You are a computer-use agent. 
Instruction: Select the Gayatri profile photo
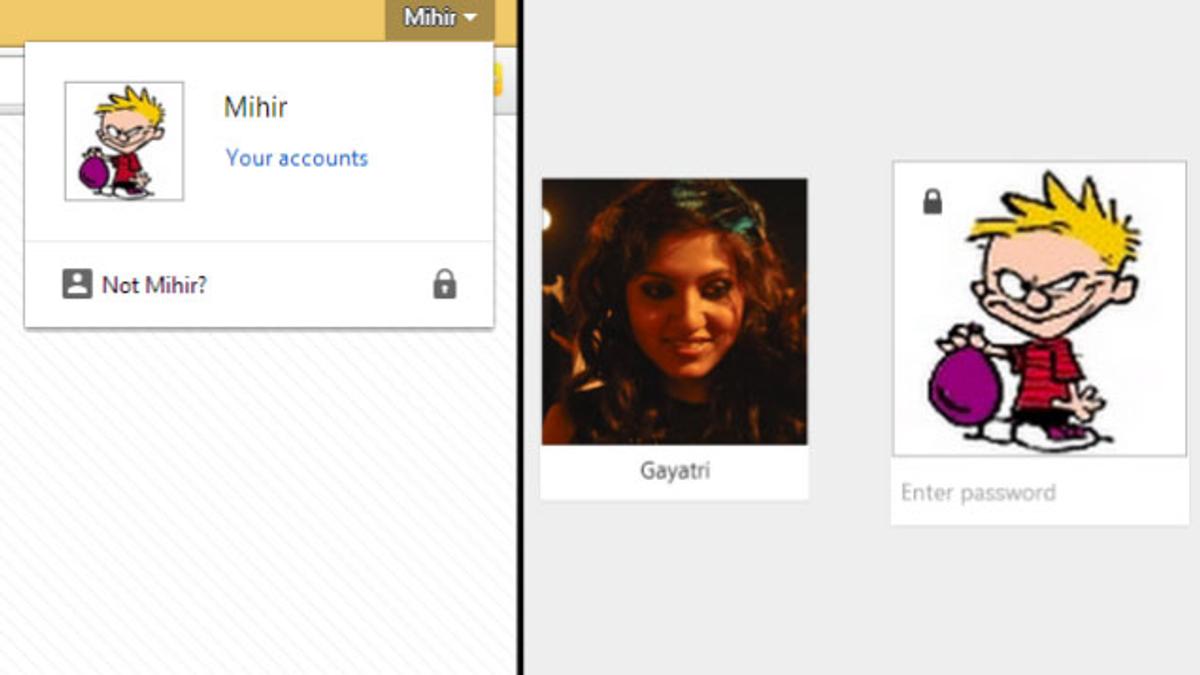click(x=674, y=311)
